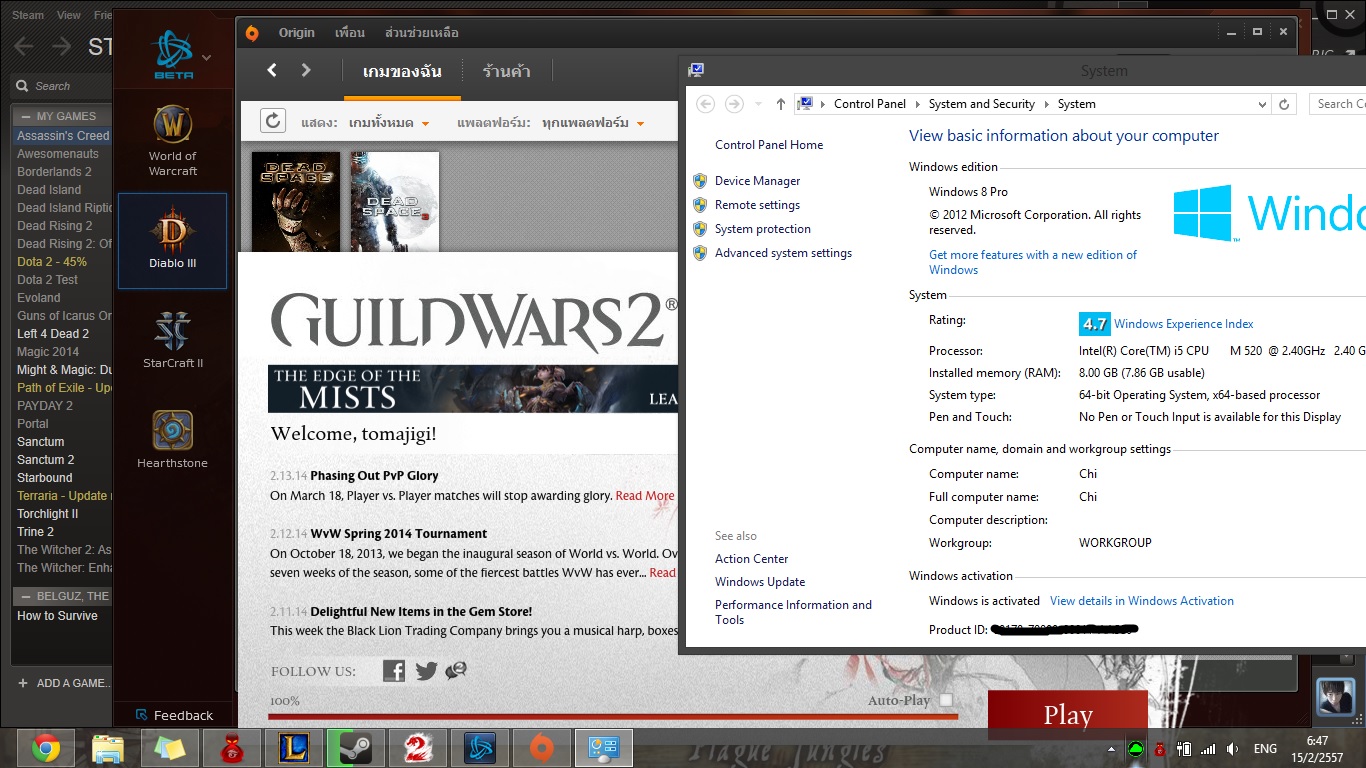The image size is (1366, 768).
Task: Open the Control Panel address bar dropdown
Action: [1262, 104]
